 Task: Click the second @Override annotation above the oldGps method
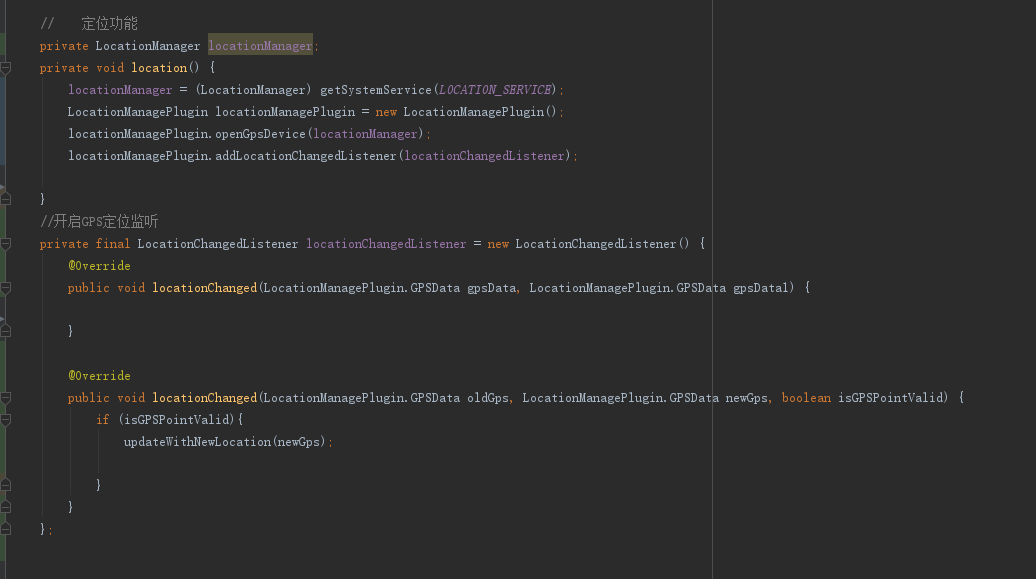click(99, 375)
